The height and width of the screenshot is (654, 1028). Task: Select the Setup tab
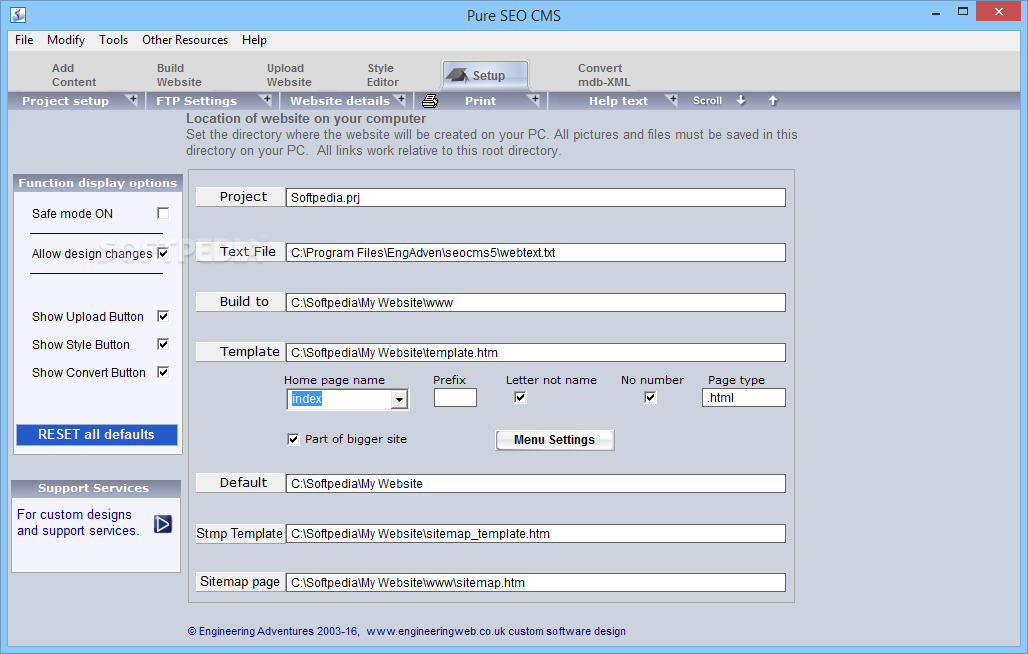pyautogui.click(x=485, y=75)
